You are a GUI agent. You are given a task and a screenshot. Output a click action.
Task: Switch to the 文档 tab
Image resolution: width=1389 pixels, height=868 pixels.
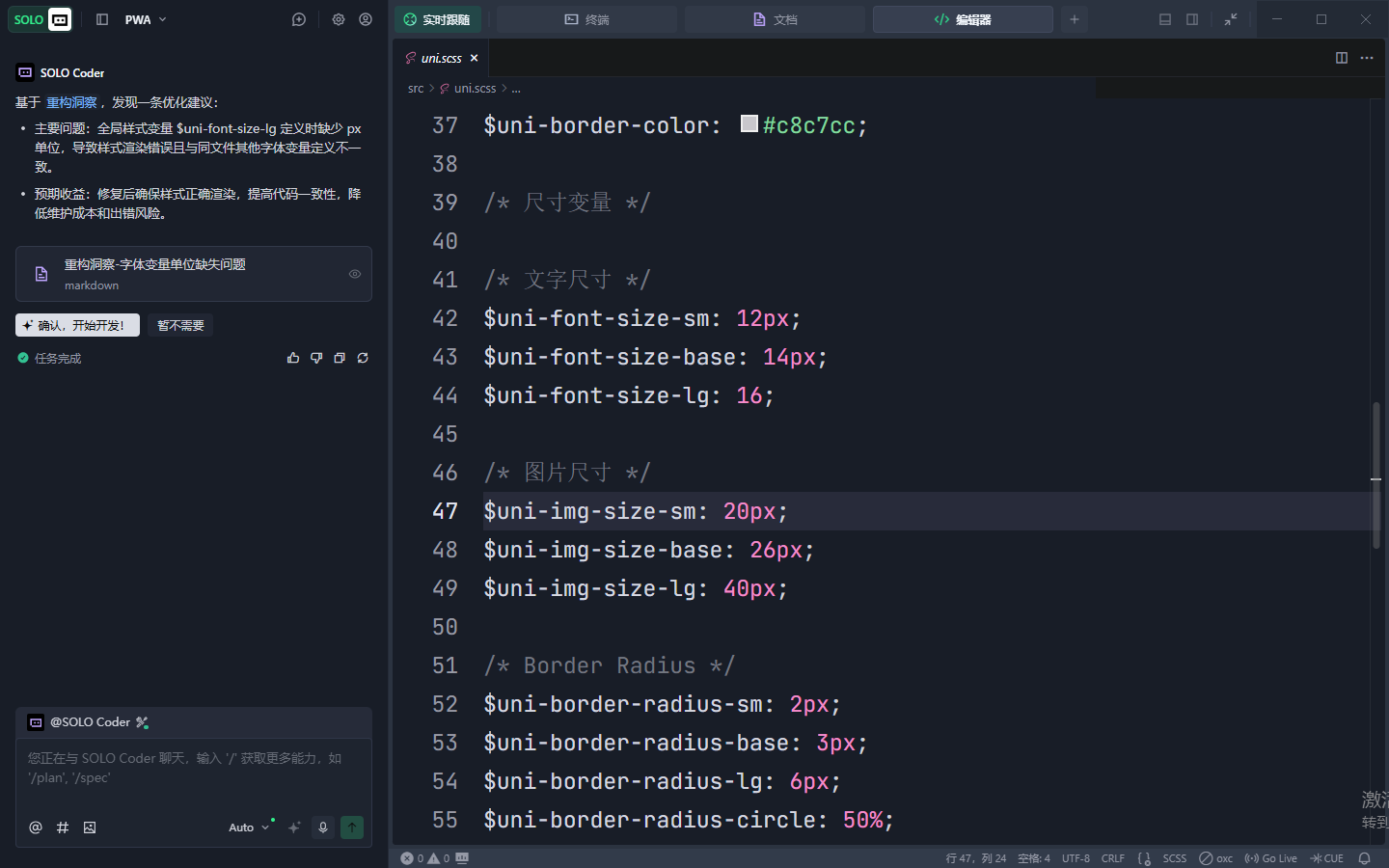click(x=775, y=19)
